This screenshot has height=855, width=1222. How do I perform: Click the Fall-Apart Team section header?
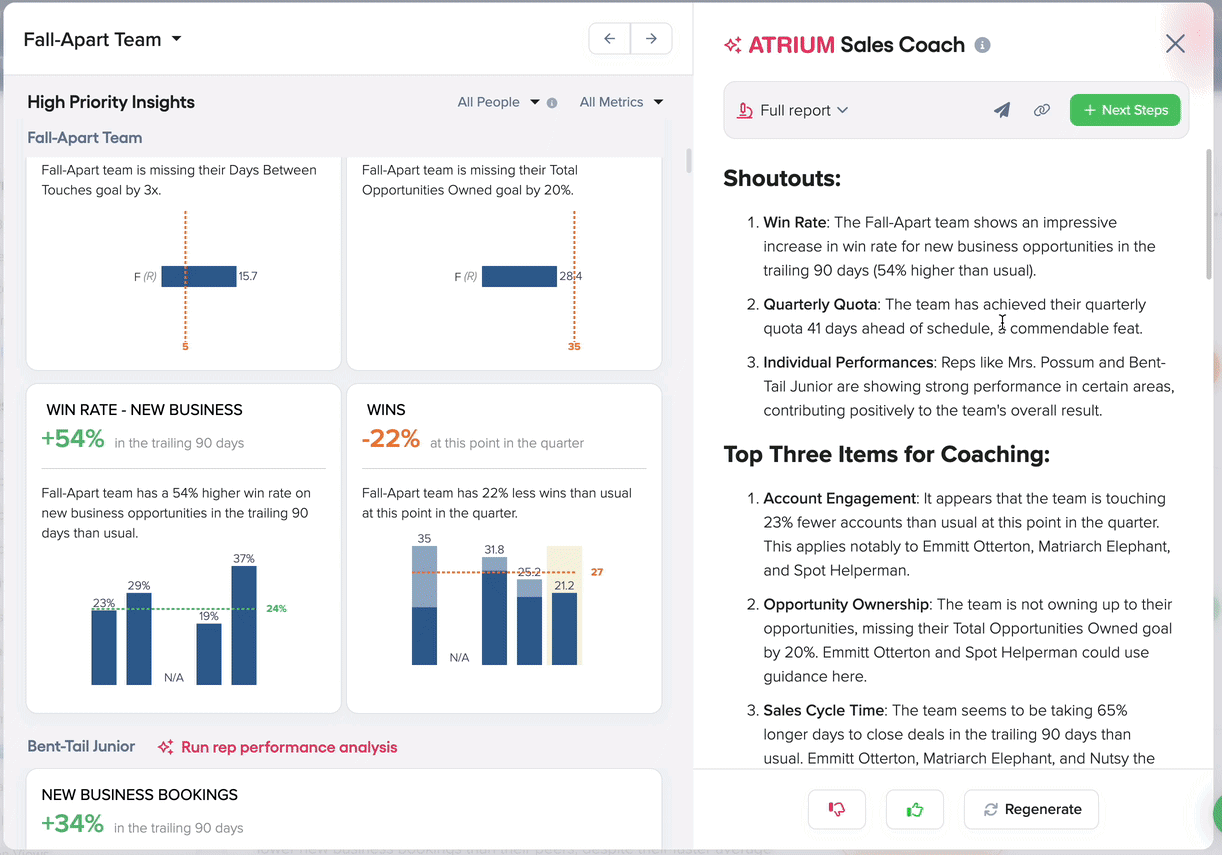85,138
